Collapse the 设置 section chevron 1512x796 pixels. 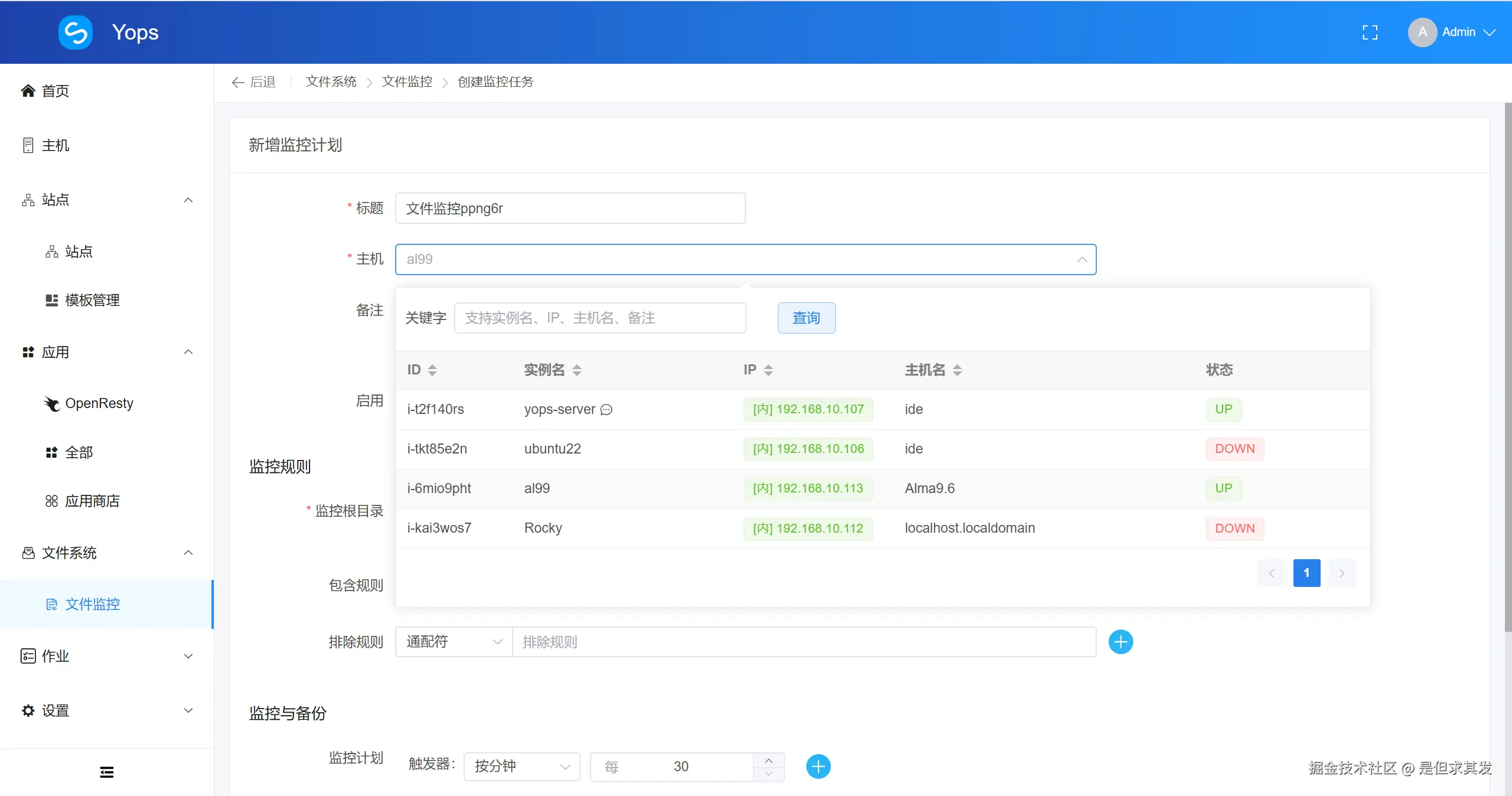188,710
